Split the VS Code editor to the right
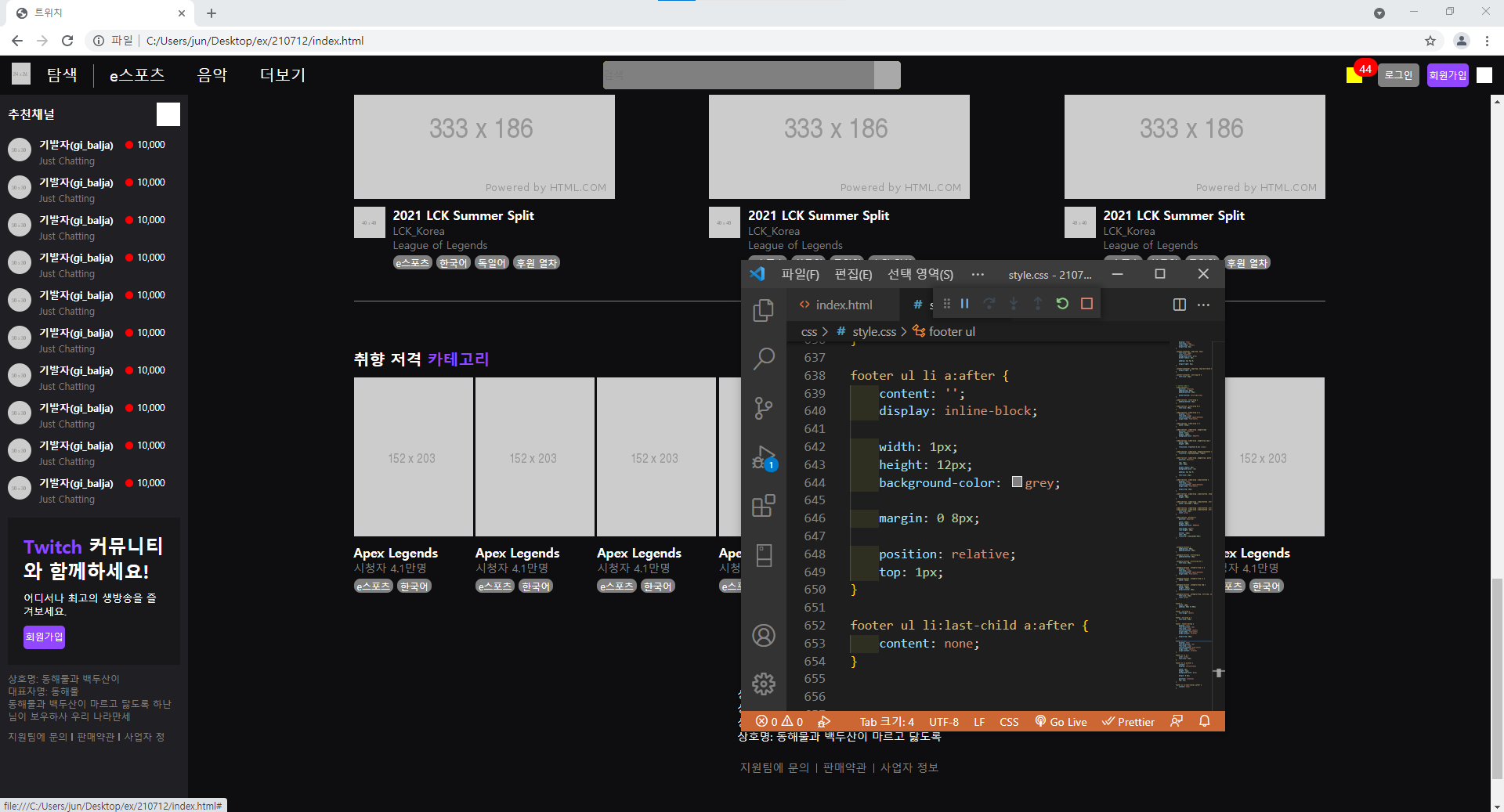The image size is (1504, 812). (1180, 305)
